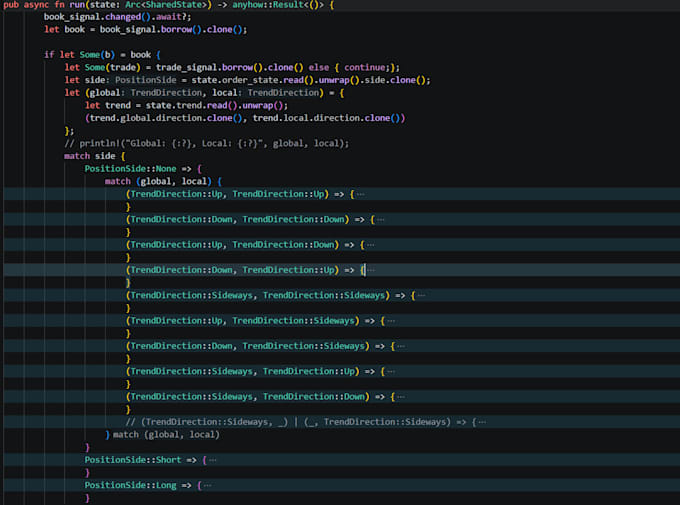
Task: Click 'trend.local.direction.clone()' expression
Action: (329, 118)
